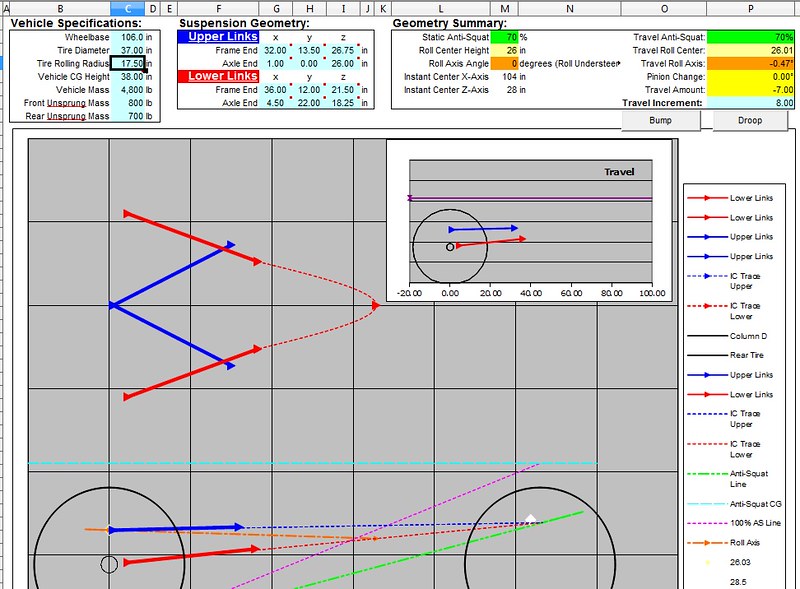Click the -20.00 axis label in Travel chart
800x589 pixels.
click(x=409, y=293)
